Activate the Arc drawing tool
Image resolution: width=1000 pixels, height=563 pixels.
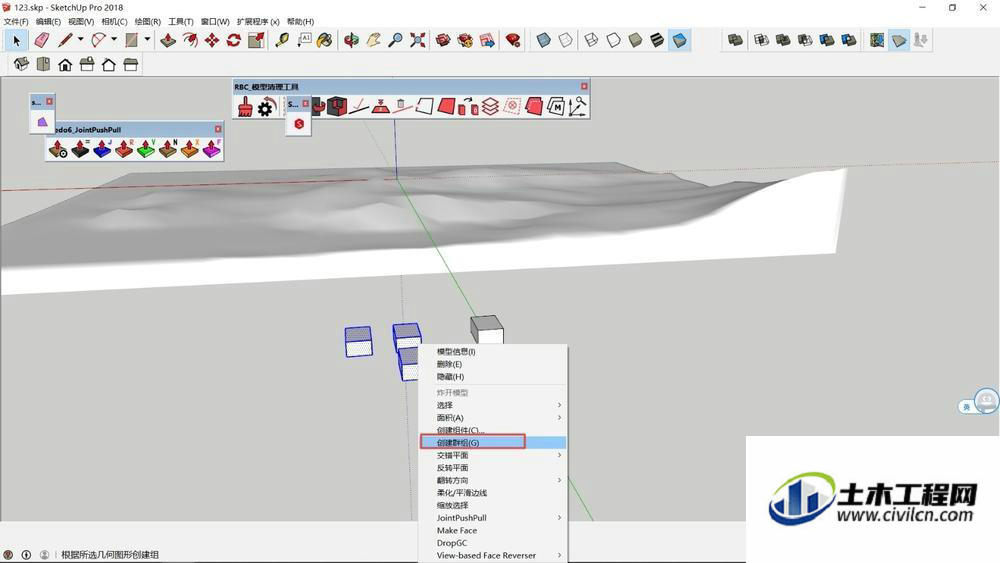[98, 40]
